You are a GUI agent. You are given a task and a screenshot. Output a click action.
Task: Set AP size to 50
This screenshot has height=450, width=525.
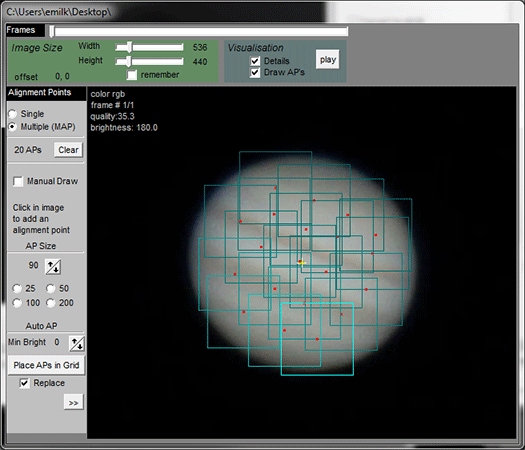tap(51, 288)
